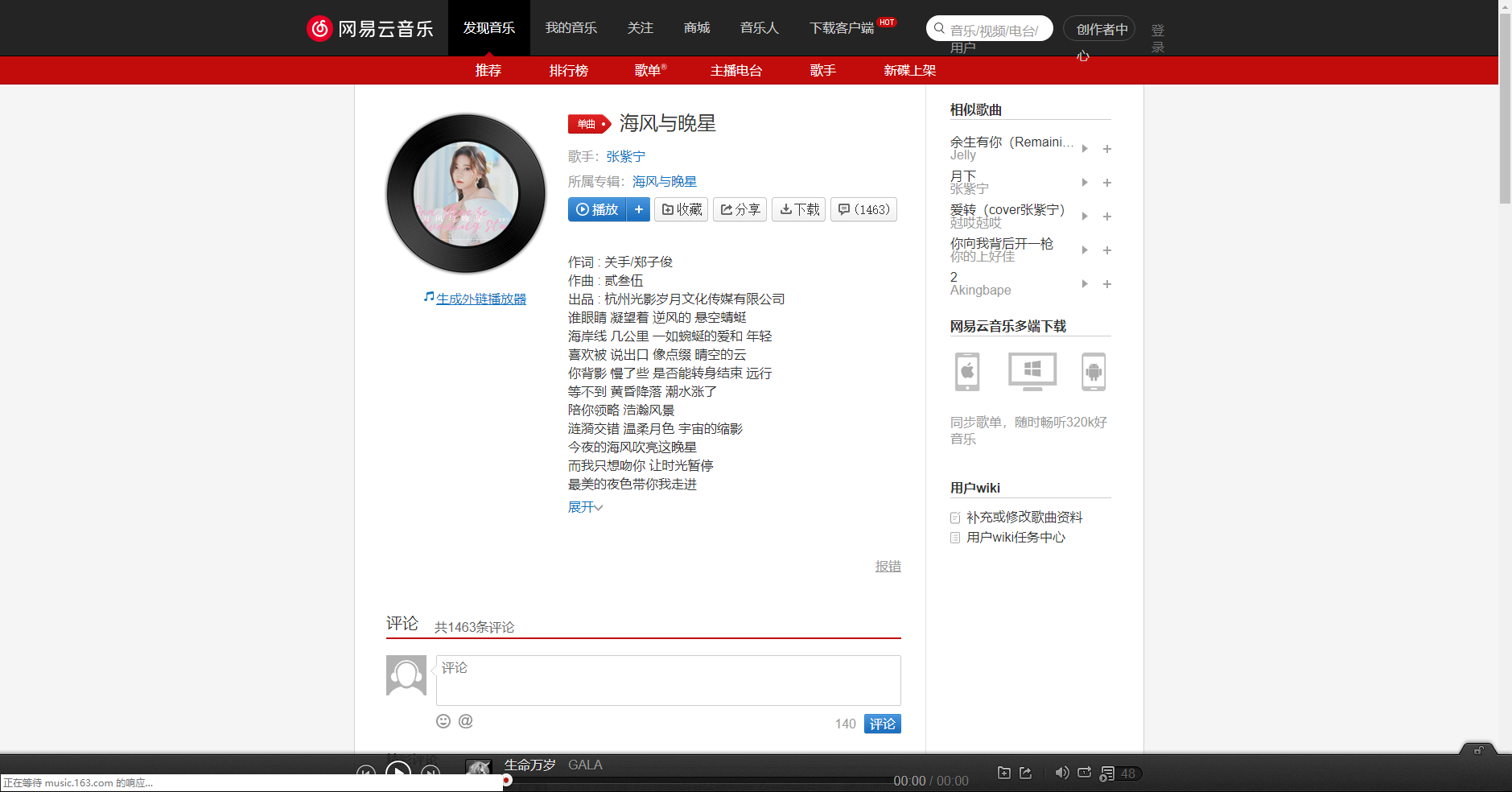Click the share icon in the player bar
This screenshot has width=1512, height=792.
pyautogui.click(x=1025, y=773)
